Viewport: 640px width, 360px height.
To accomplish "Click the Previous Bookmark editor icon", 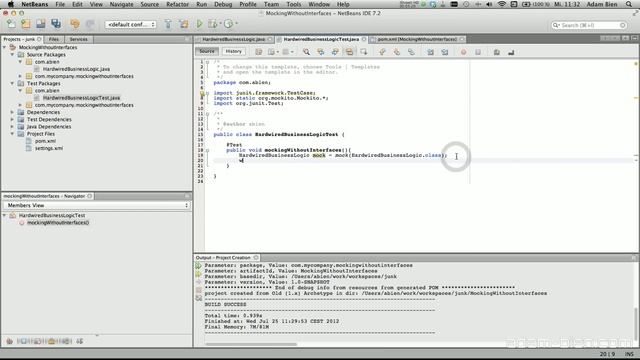I will [x=382, y=52].
